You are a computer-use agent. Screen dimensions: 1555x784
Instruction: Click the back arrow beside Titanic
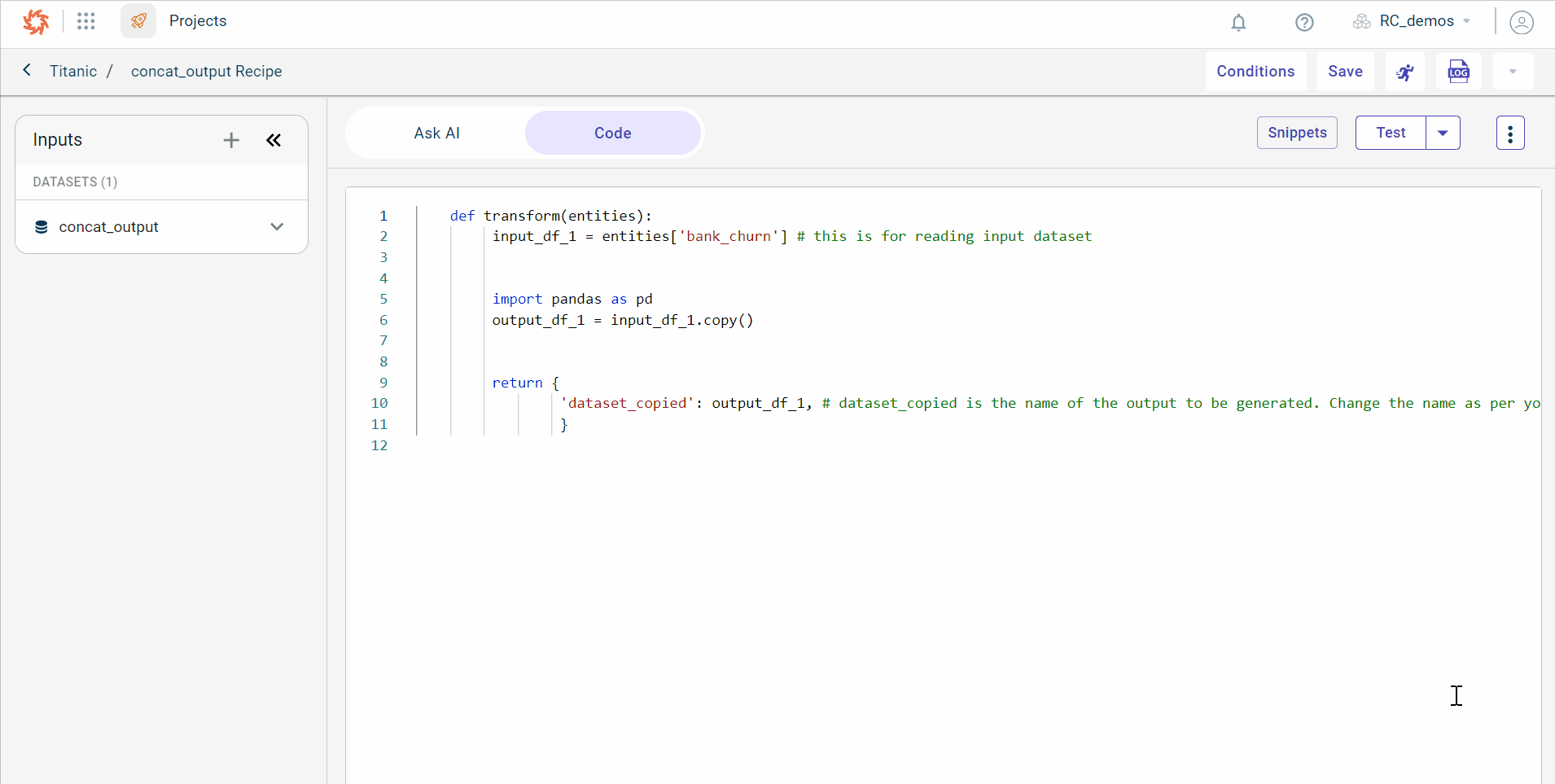tap(27, 70)
